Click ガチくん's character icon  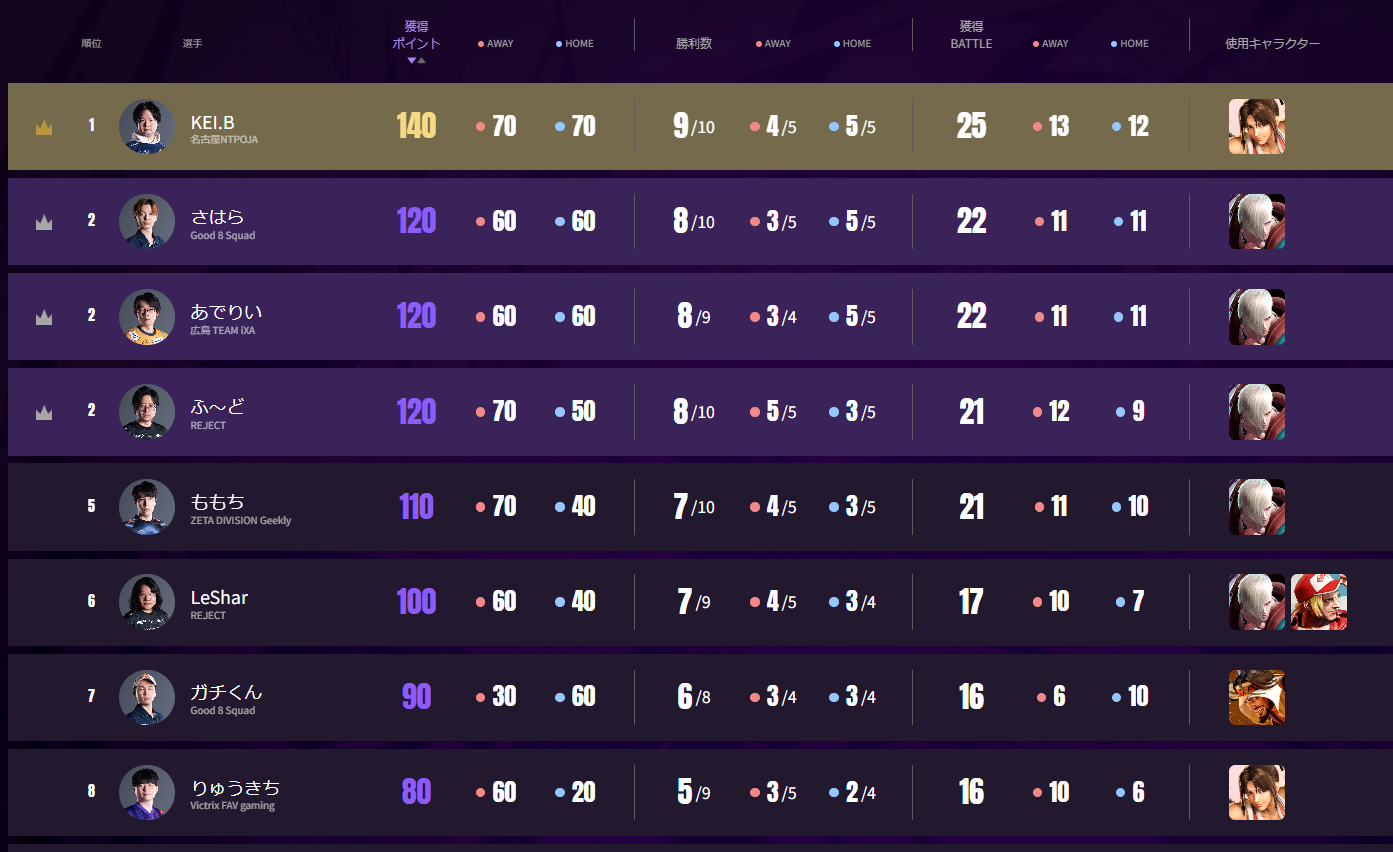(x=1256, y=697)
